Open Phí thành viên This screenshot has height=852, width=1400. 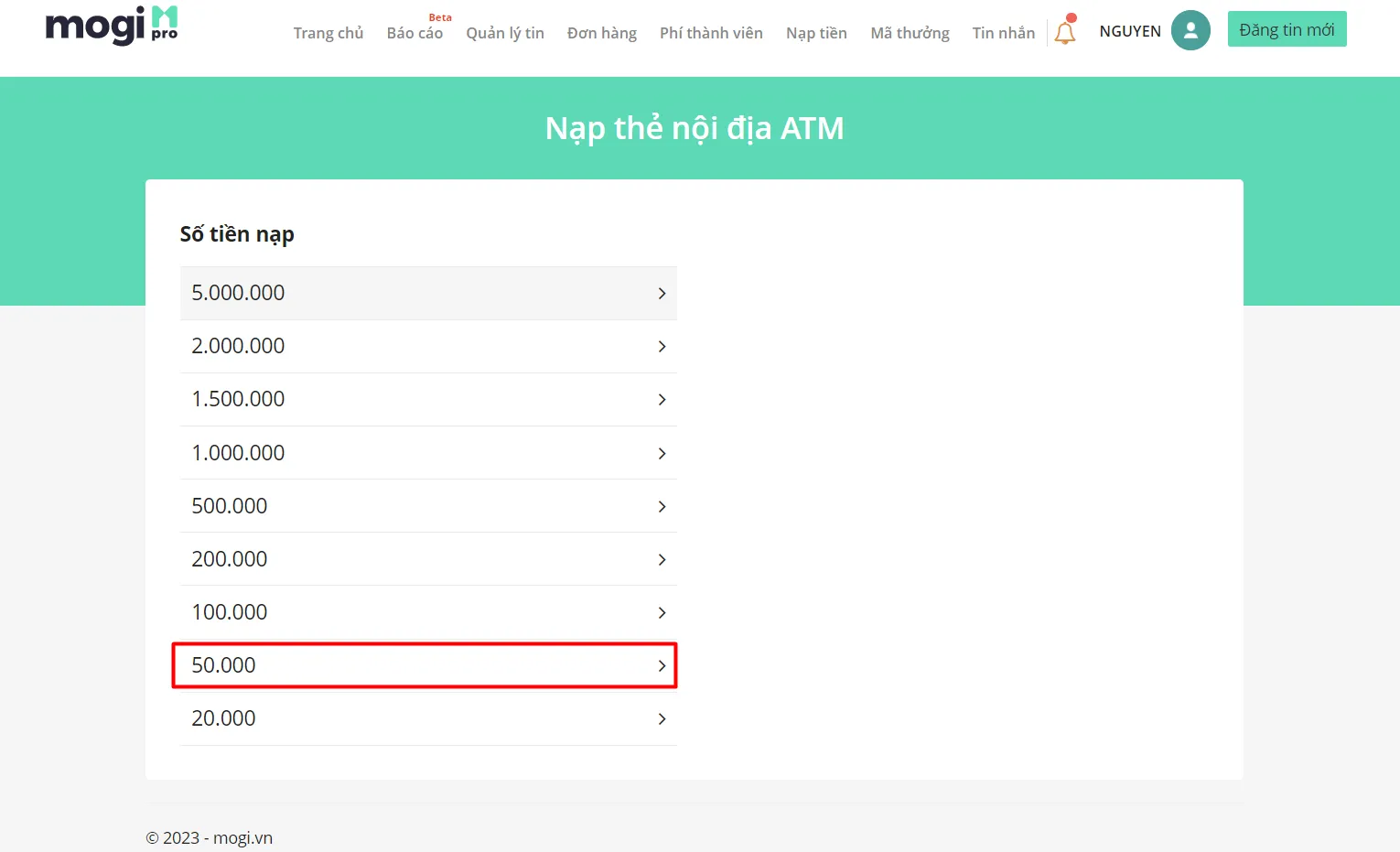[x=711, y=33]
